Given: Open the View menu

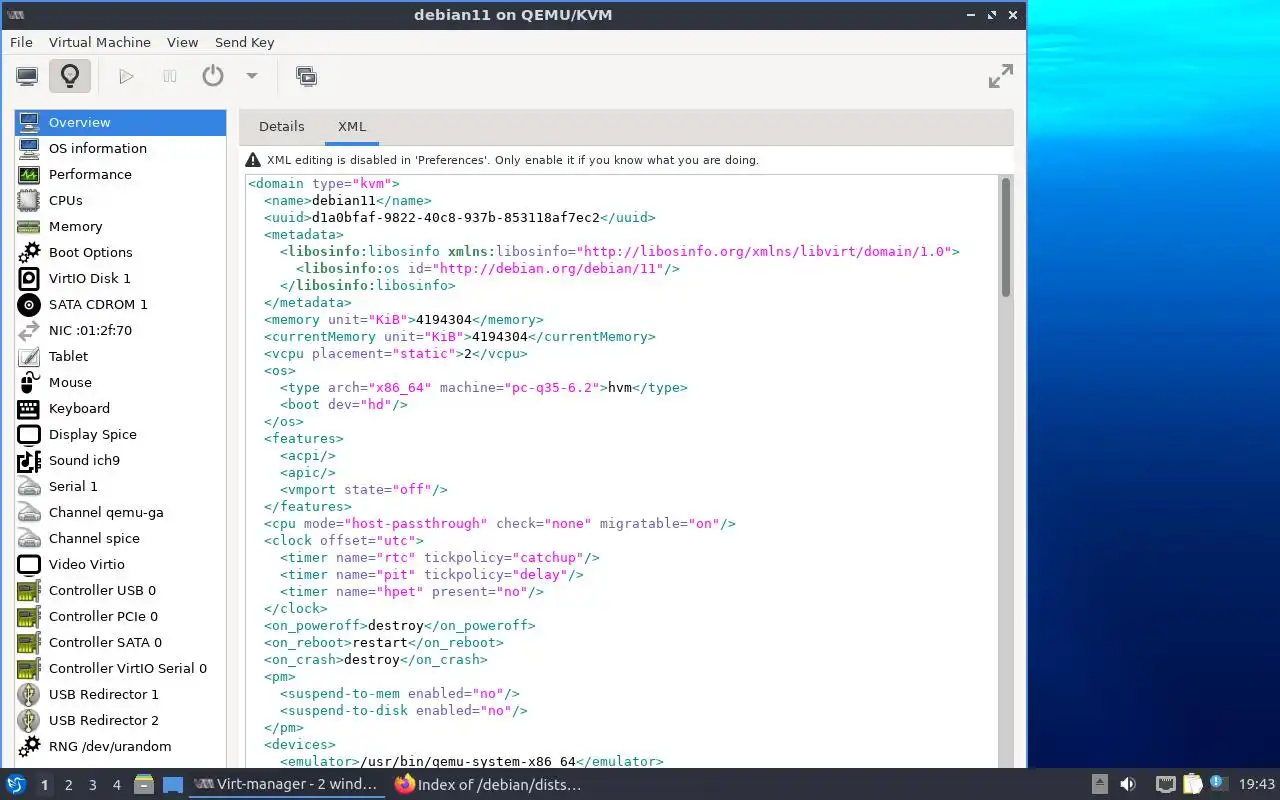Looking at the screenshot, I should click(183, 42).
